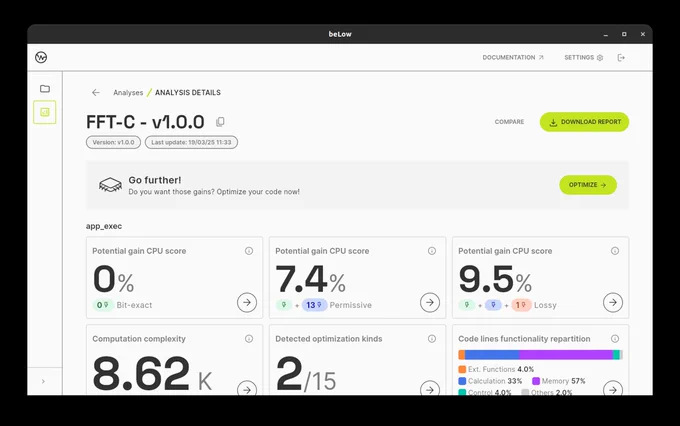Select the highlighted analyses sidebar icon
Screen dimensions: 680x426
tap(45, 112)
